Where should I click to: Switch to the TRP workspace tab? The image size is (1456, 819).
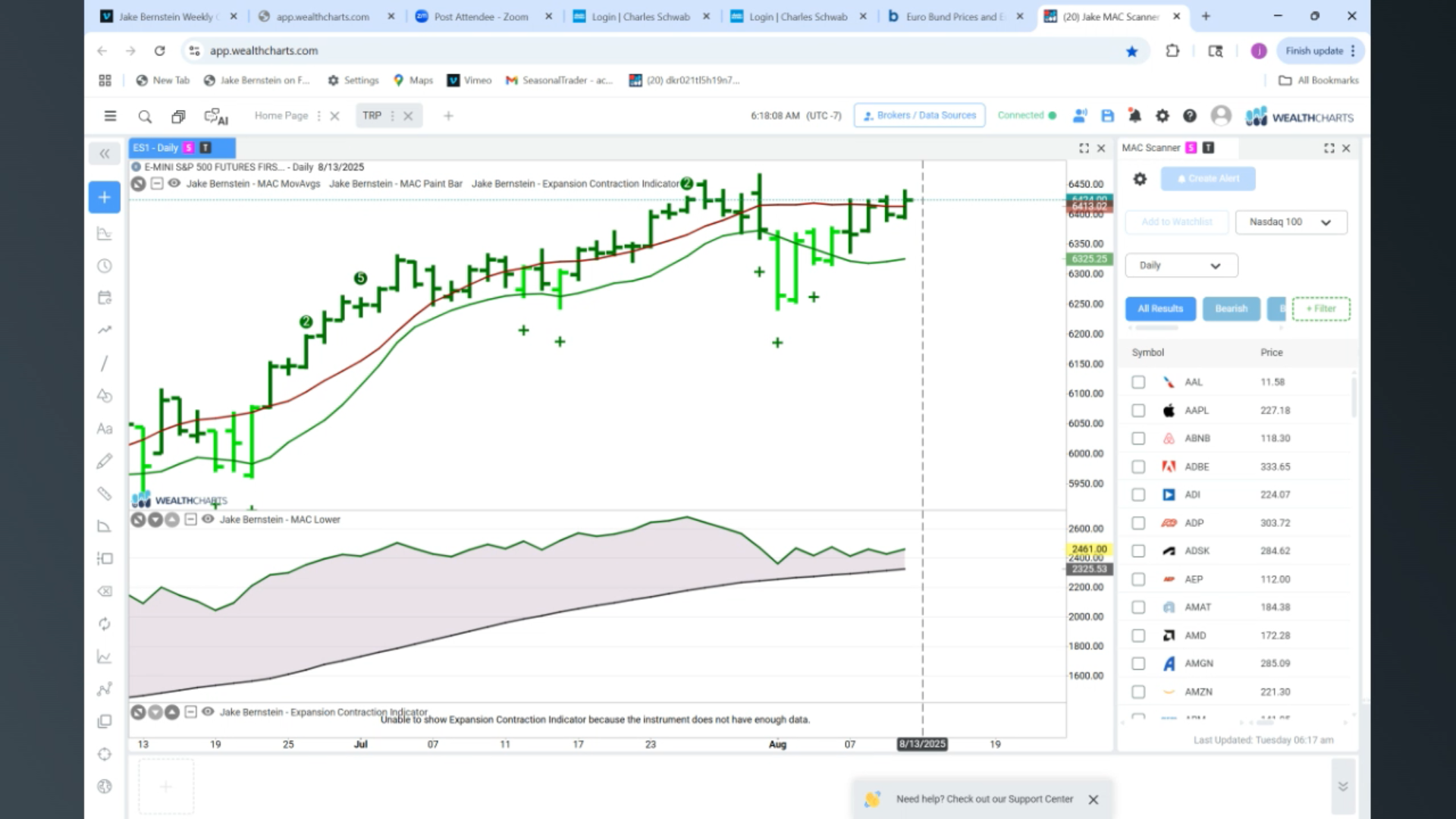372,116
